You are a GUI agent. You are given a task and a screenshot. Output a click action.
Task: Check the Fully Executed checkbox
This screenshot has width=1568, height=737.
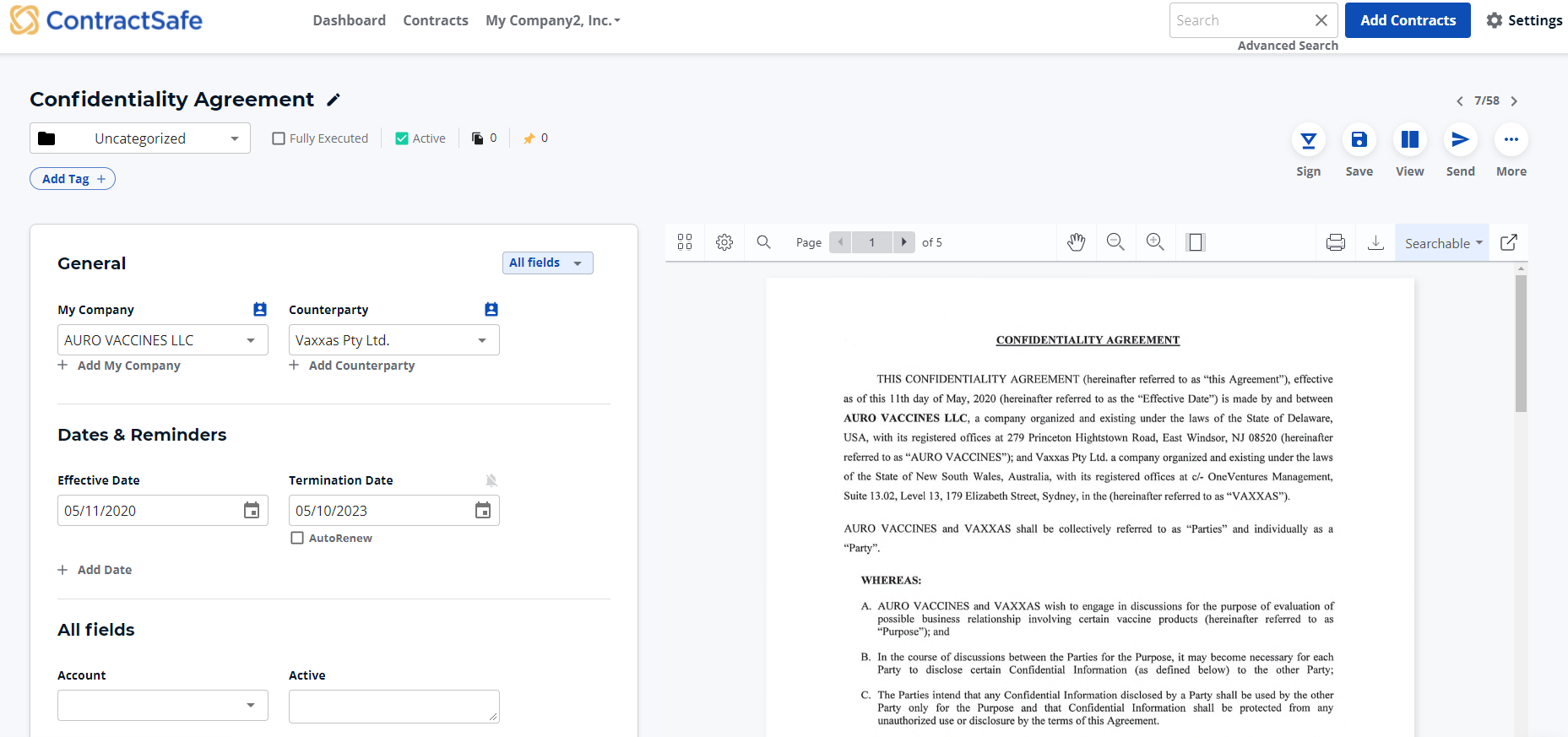279,138
